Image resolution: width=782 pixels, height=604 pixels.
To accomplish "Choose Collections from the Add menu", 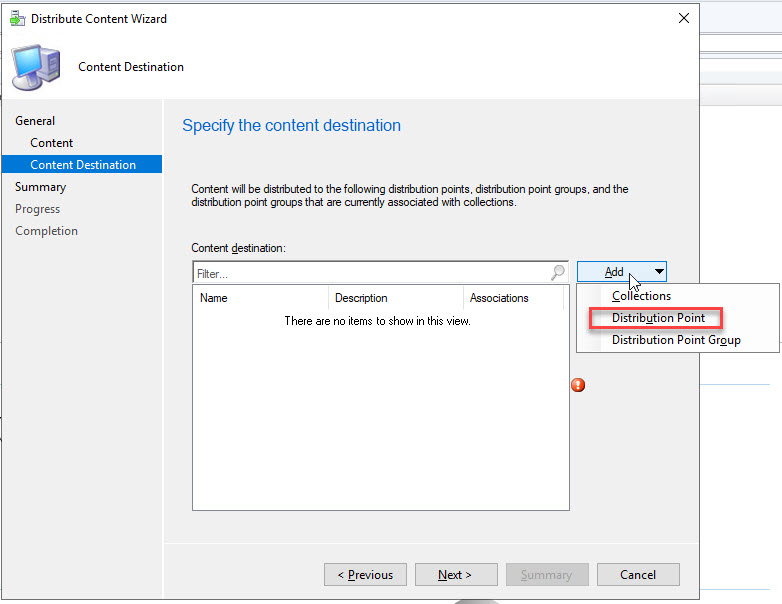I will pyautogui.click(x=641, y=296).
